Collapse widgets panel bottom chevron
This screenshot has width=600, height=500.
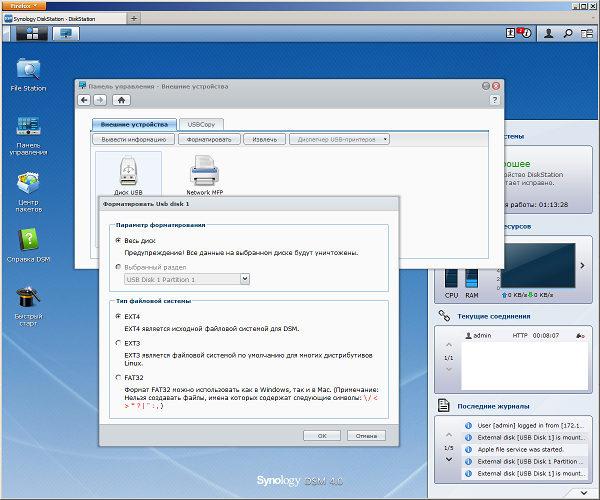point(584,493)
